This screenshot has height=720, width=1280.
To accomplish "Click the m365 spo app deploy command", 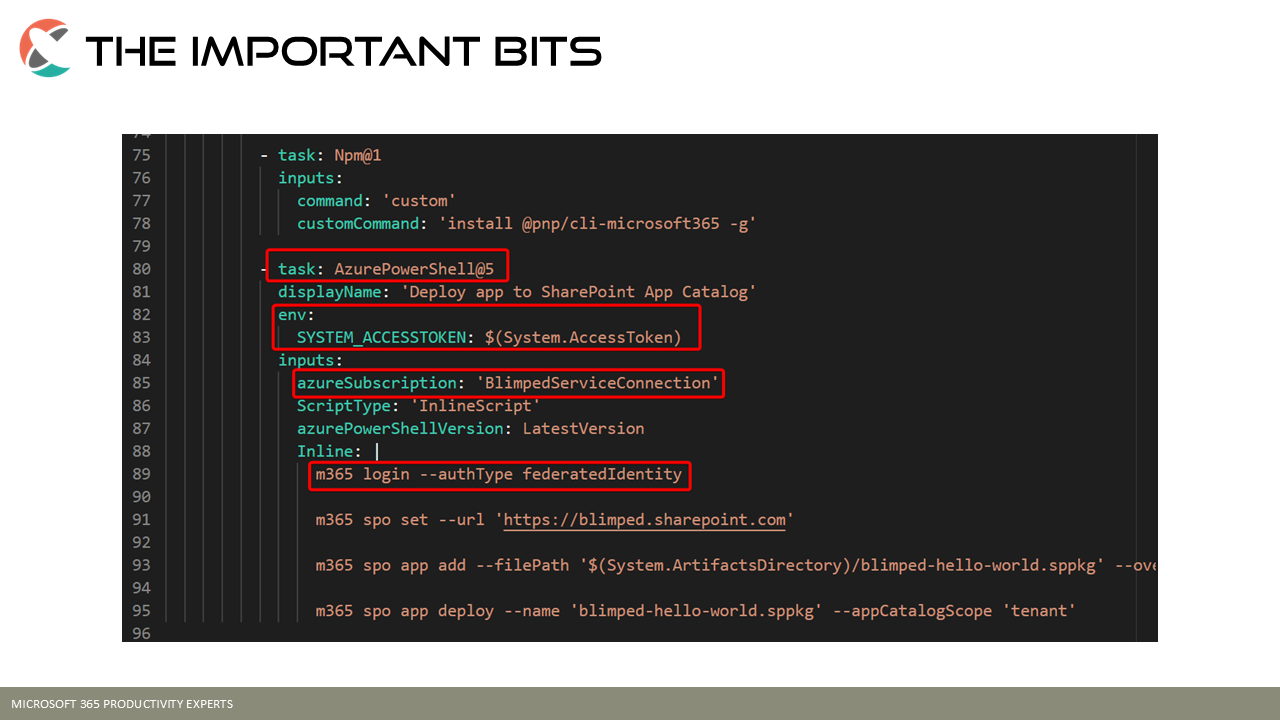I will tap(695, 610).
